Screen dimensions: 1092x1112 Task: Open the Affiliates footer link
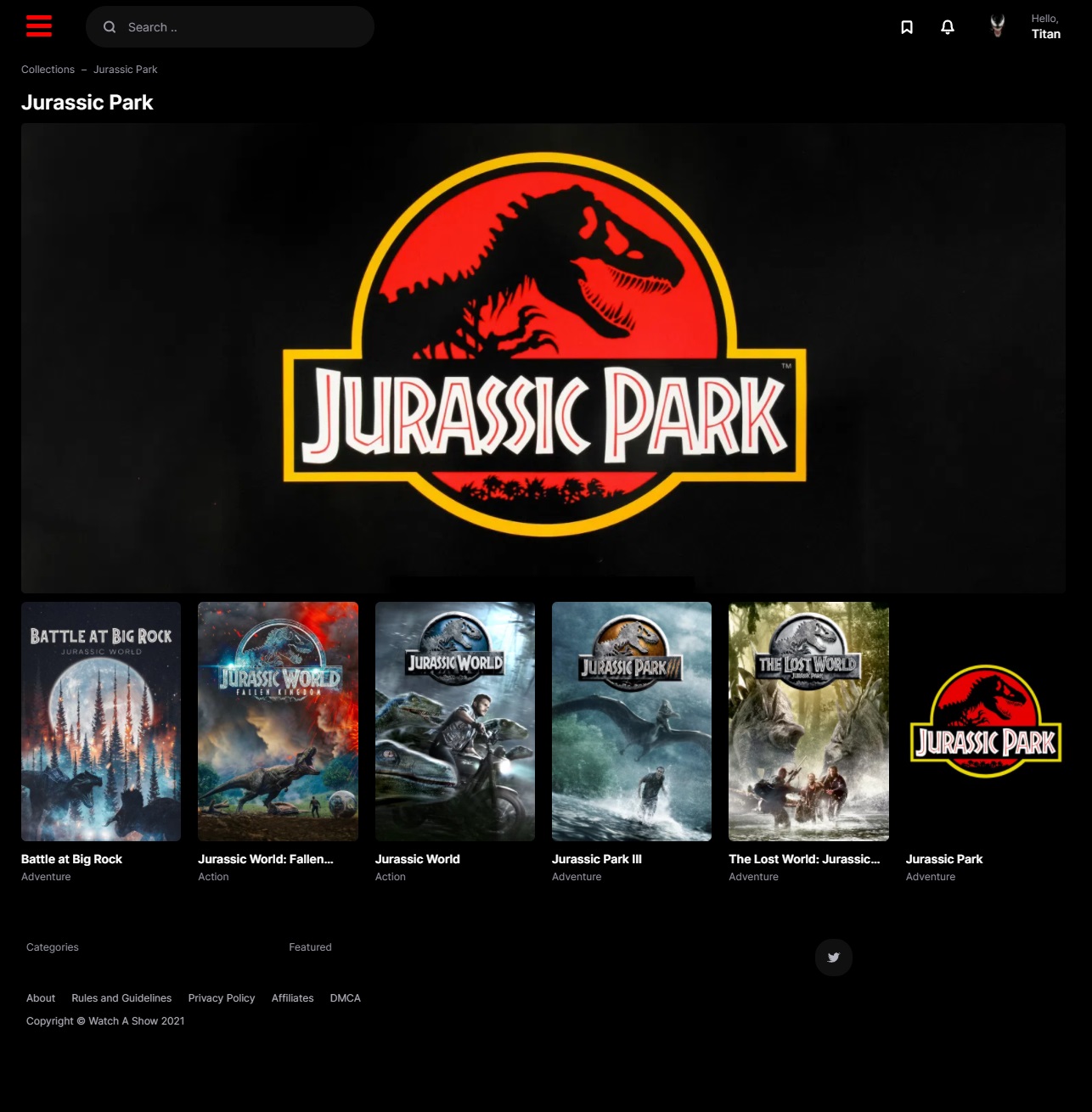point(292,998)
